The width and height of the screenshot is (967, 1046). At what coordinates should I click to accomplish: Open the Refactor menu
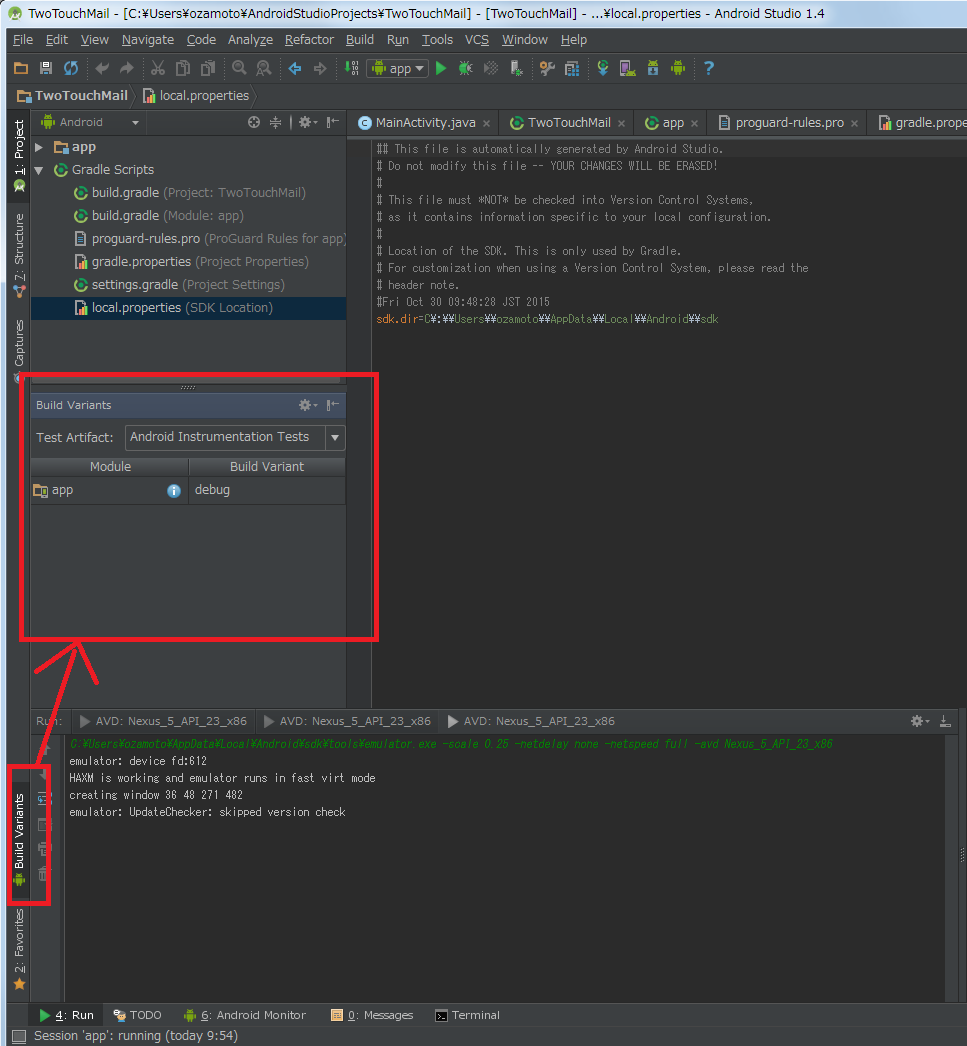309,39
